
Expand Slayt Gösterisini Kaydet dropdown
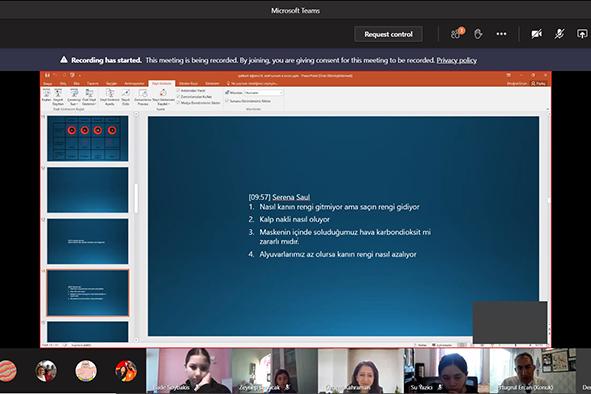pyautogui.click(x=163, y=97)
